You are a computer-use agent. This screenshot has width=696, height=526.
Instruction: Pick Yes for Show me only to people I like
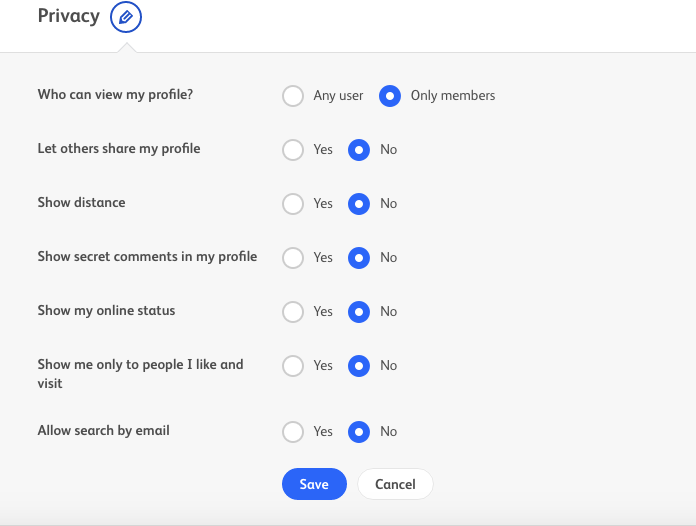tap(293, 366)
